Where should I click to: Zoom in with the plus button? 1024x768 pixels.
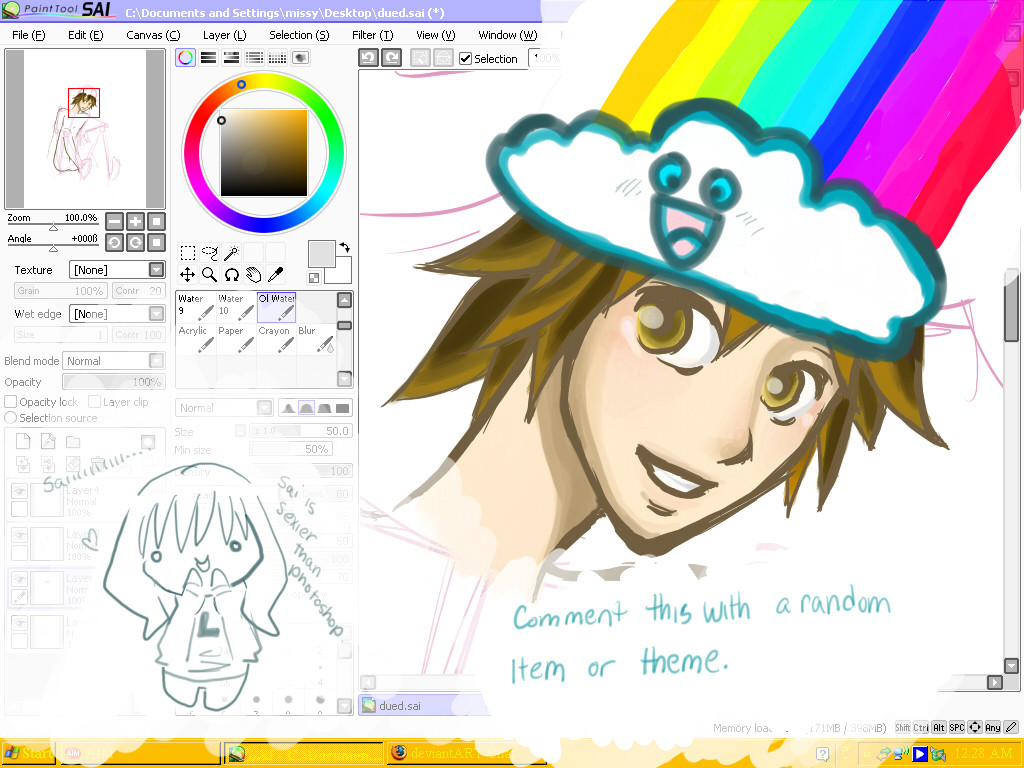[135, 221]
